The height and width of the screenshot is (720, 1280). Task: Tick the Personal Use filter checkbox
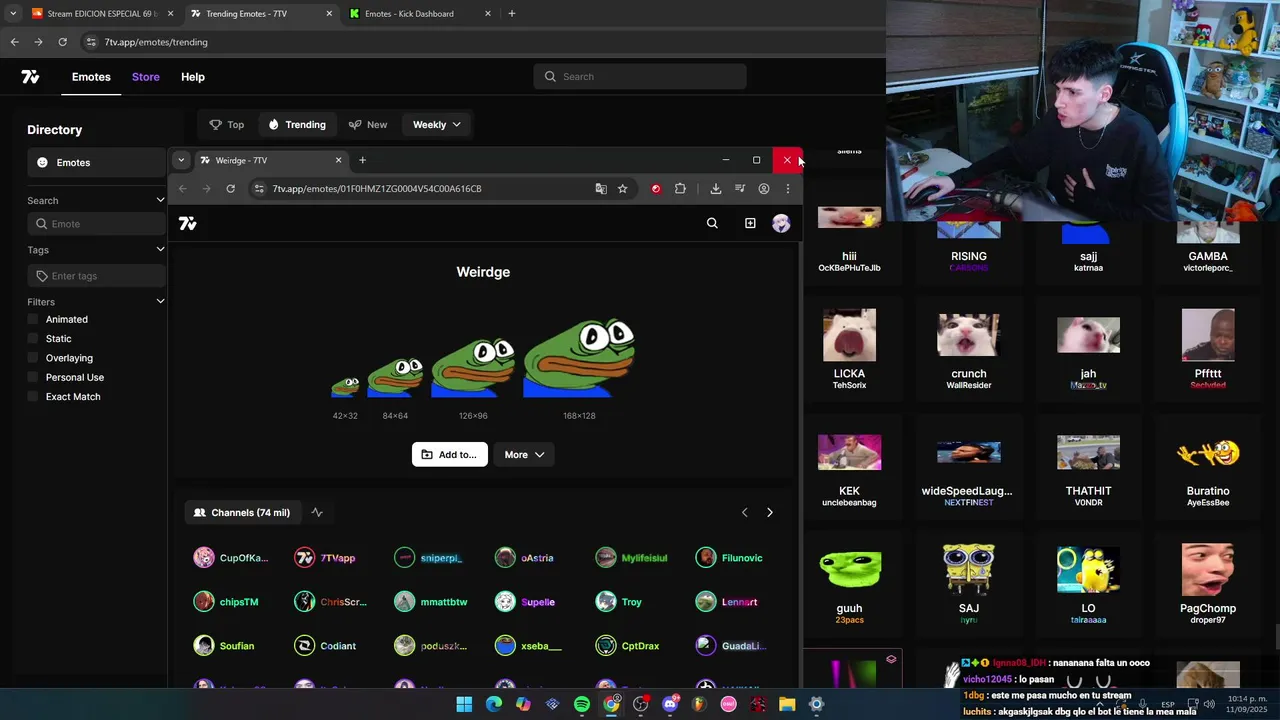pos(33,377)
